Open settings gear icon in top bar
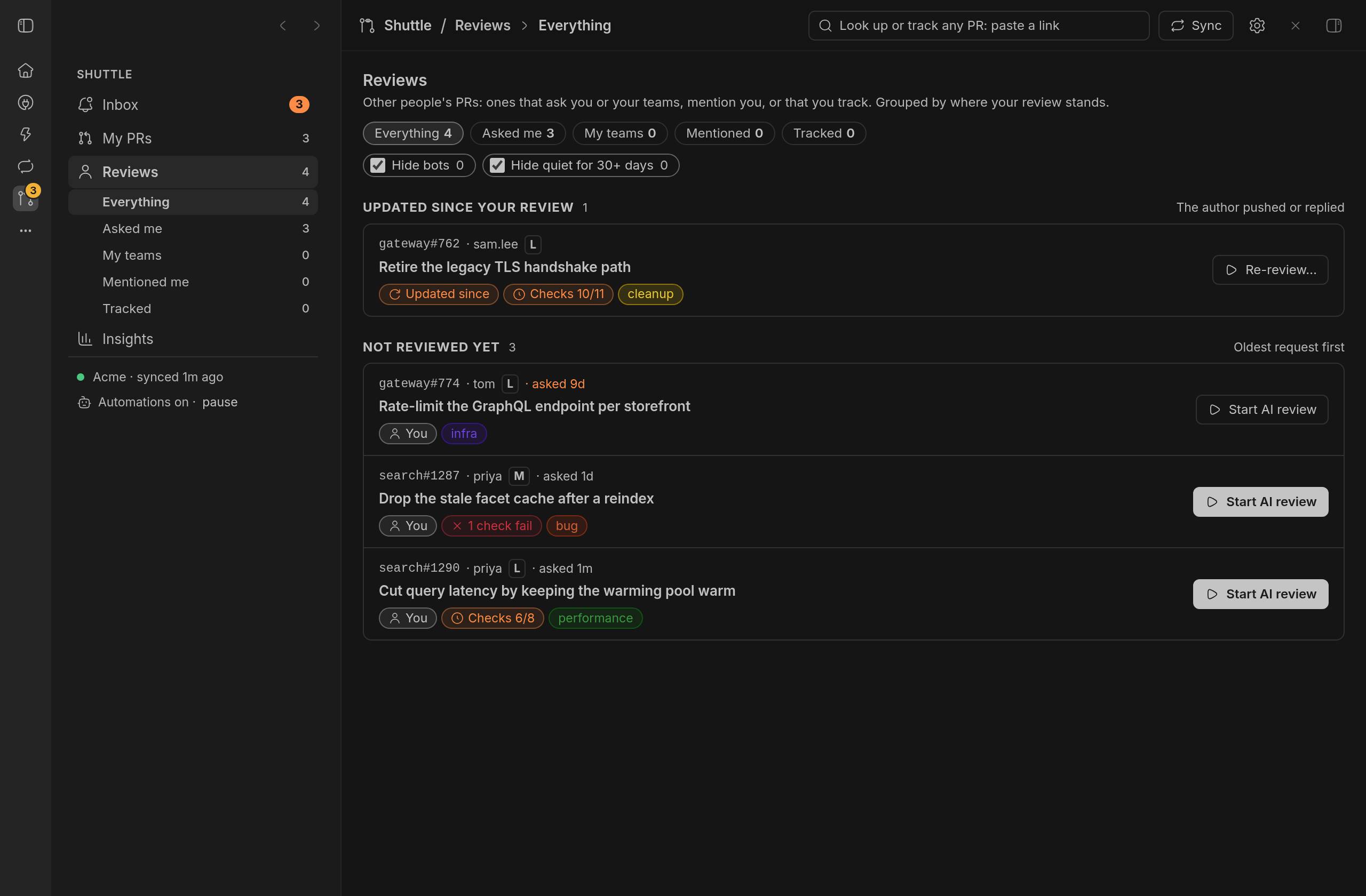The image size is (1366, 896). tap(1257, 25)
